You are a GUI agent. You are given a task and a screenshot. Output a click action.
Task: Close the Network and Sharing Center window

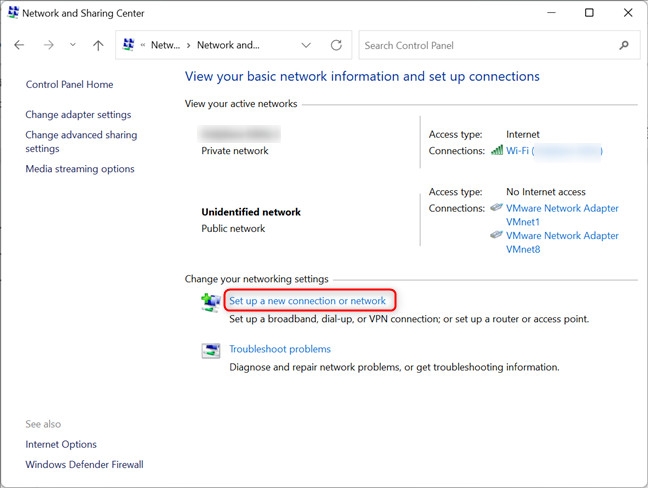[x=628, y=13]
